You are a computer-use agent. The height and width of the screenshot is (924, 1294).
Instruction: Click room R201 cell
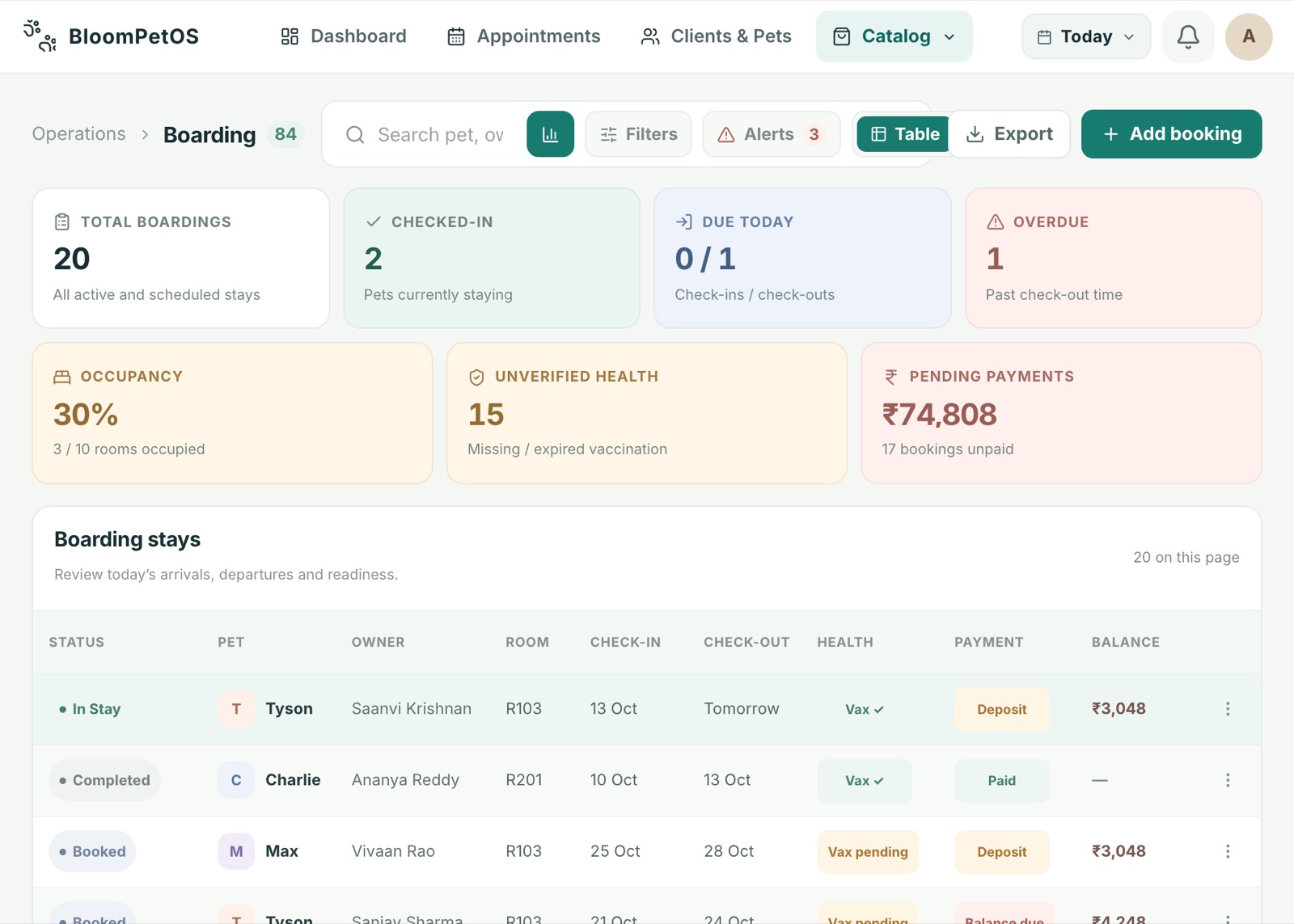click(x=524, y=780)
